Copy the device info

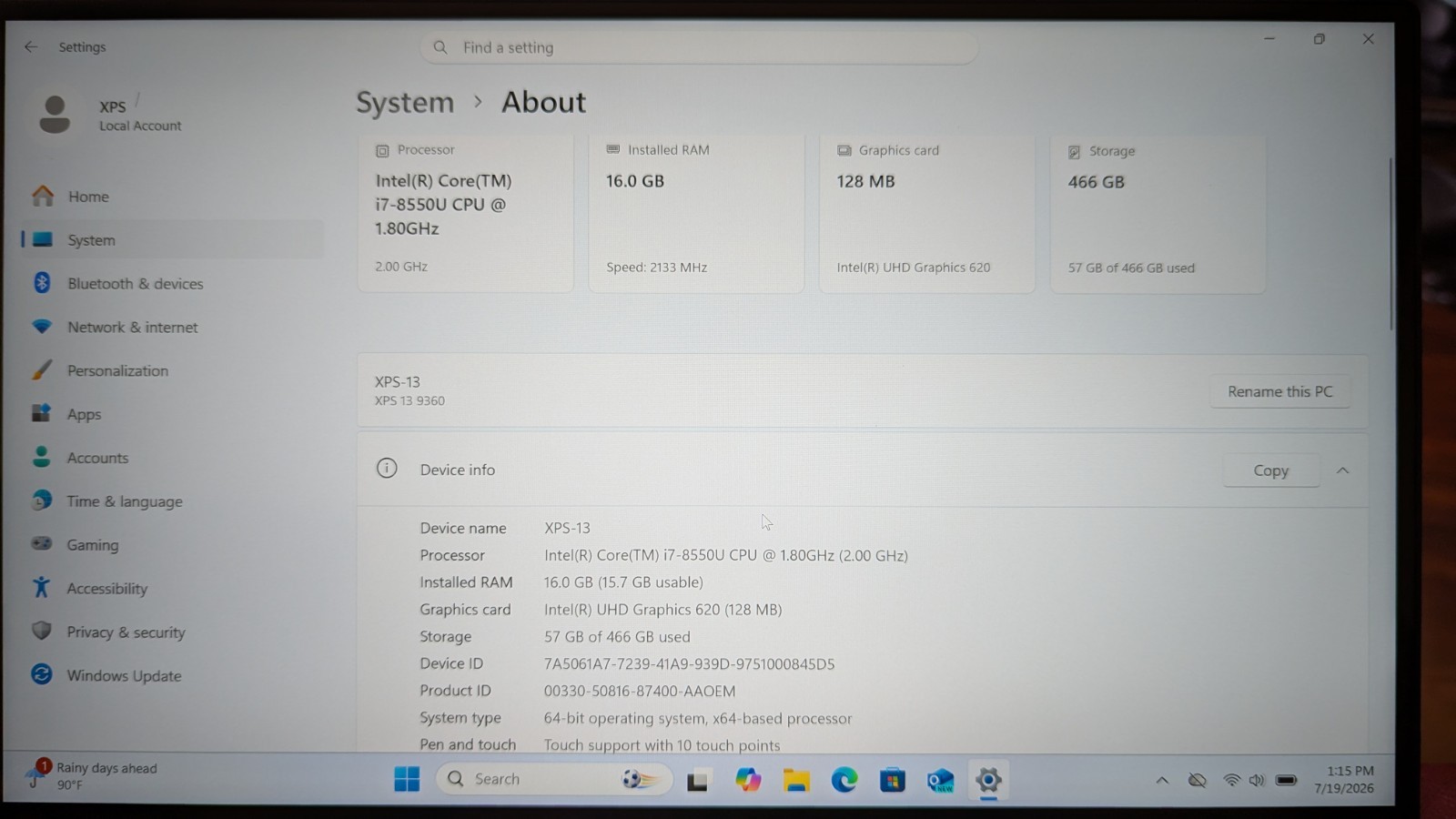(x=1270, y=470)
